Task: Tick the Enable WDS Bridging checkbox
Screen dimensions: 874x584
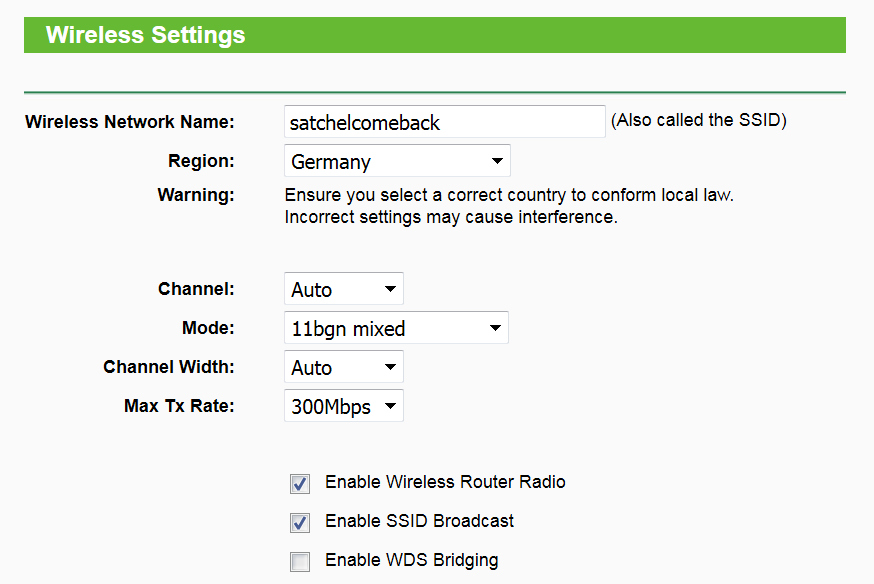Action: point(300,562)
